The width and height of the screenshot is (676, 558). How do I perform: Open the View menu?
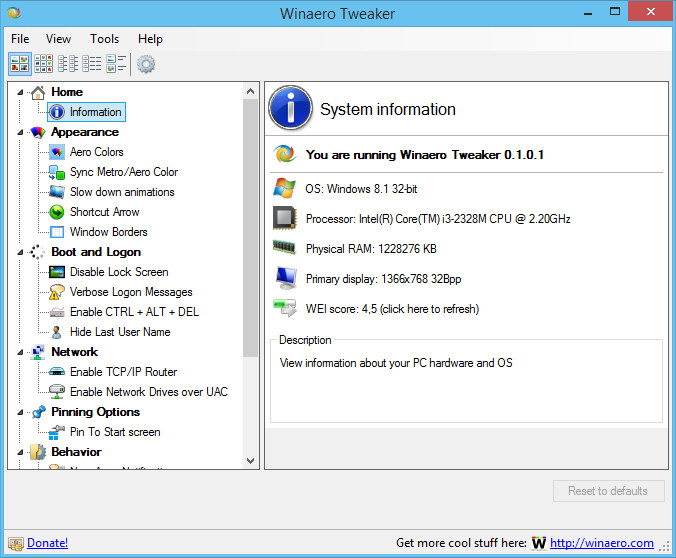59,39
